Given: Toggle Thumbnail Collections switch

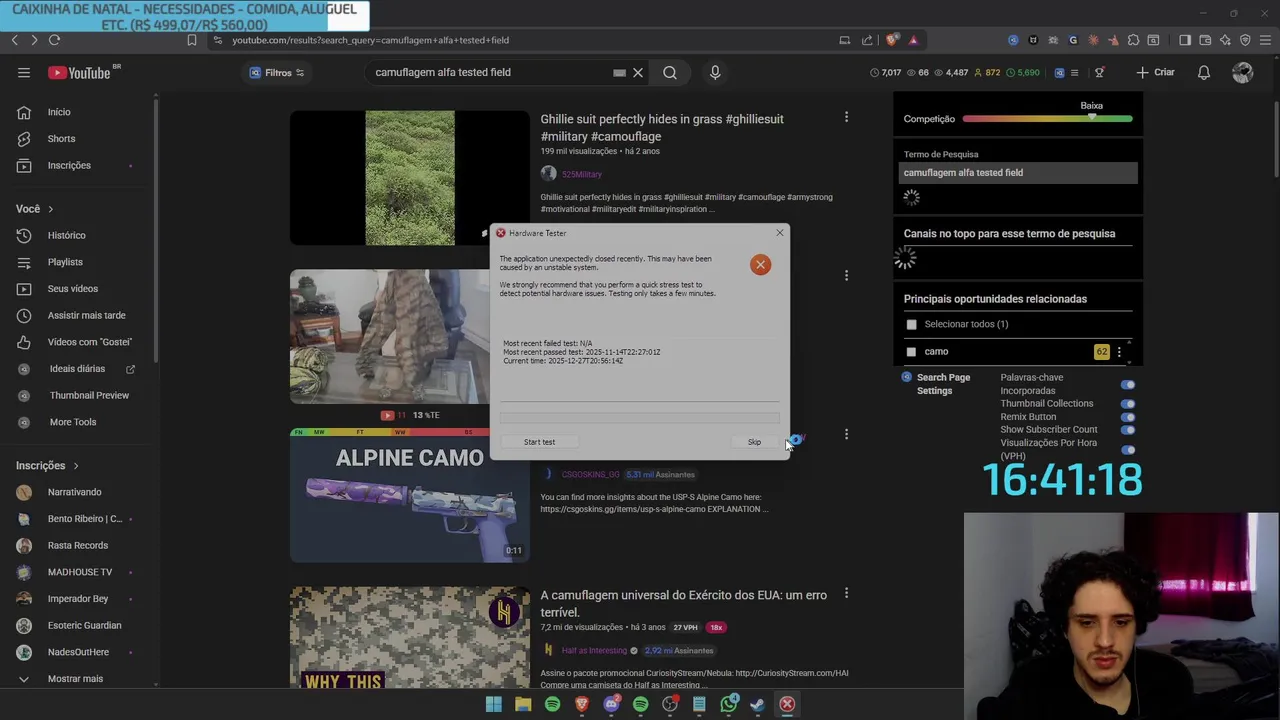Looking at the screenshot, I should point(1128,404).
